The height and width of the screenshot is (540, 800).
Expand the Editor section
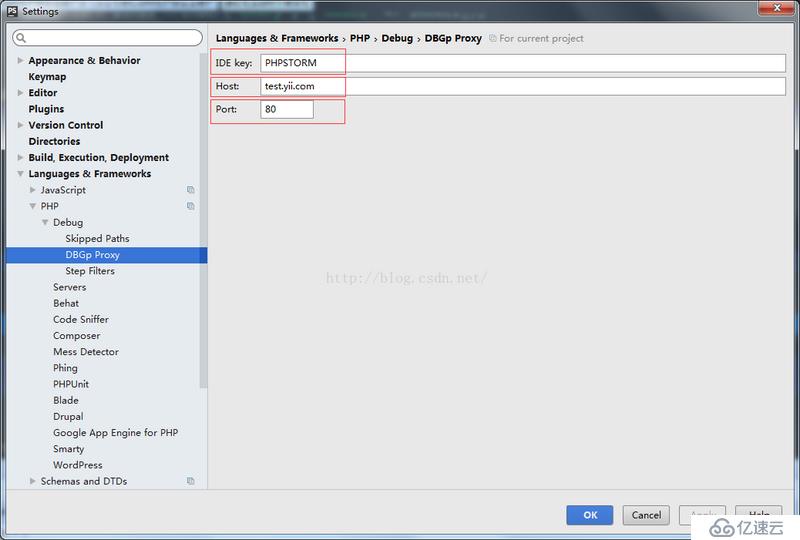point(20,93)
